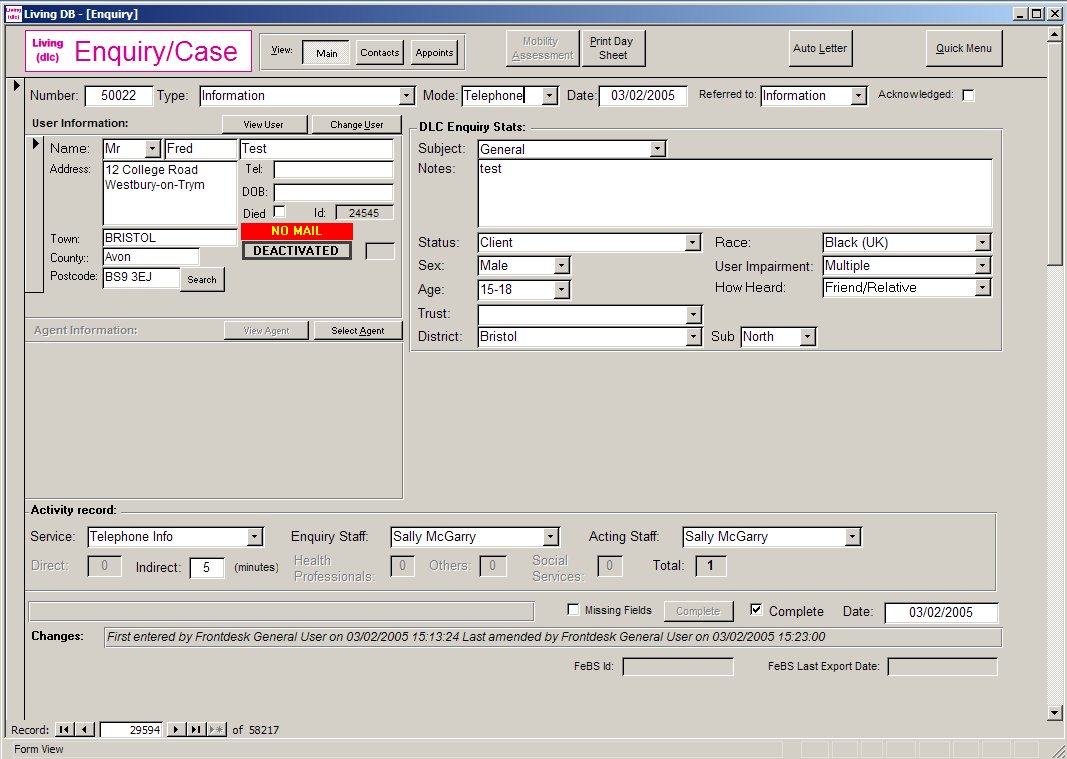Click the new record asterisk button

[217, 730]
